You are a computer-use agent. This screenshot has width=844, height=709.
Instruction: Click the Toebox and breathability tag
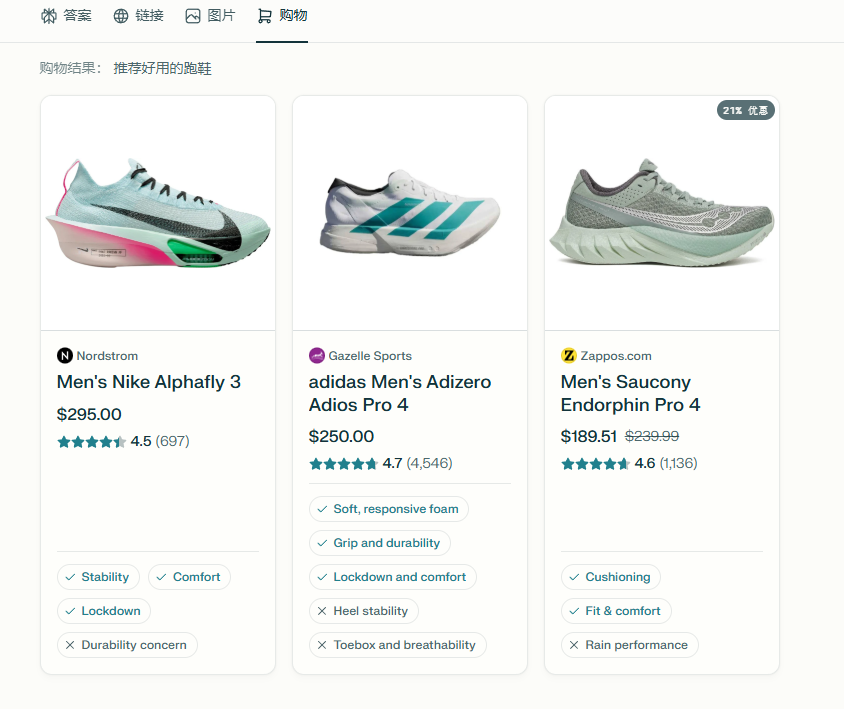(398, 645)
